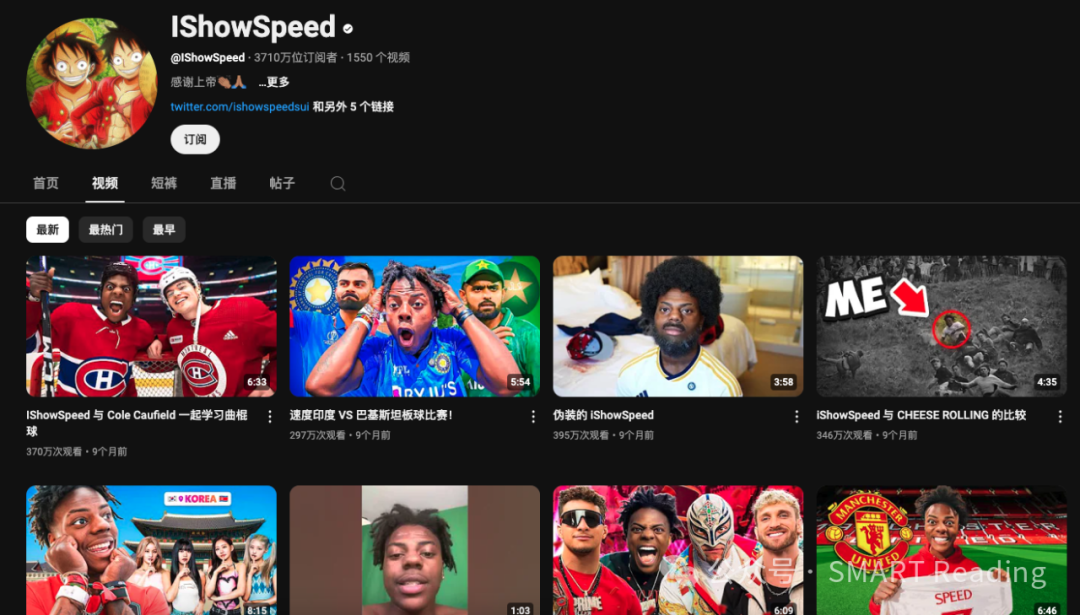This screenshot has height=615, width=1080.
Task: Play the hockey thumbnail with 6:33 duration
Action: click(152, 326)
